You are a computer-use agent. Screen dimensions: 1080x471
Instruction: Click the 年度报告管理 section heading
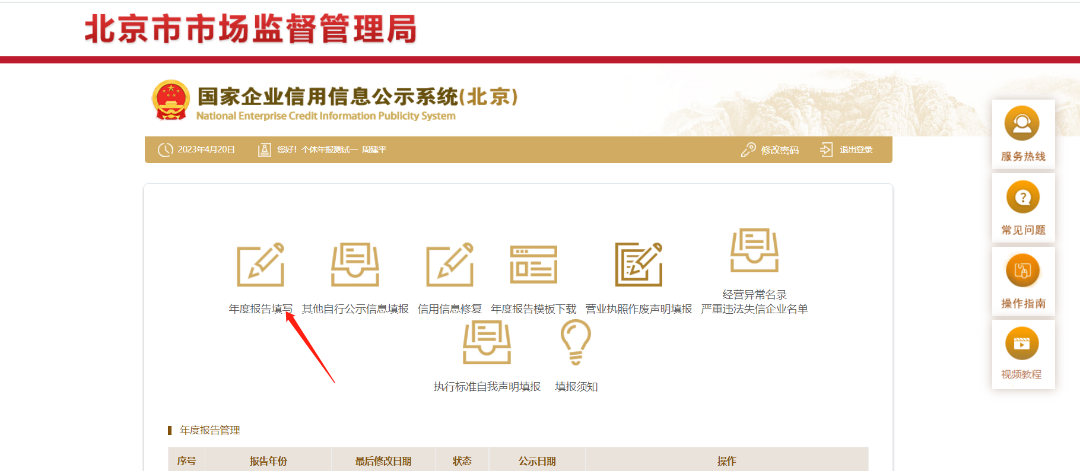click(210, 430)
